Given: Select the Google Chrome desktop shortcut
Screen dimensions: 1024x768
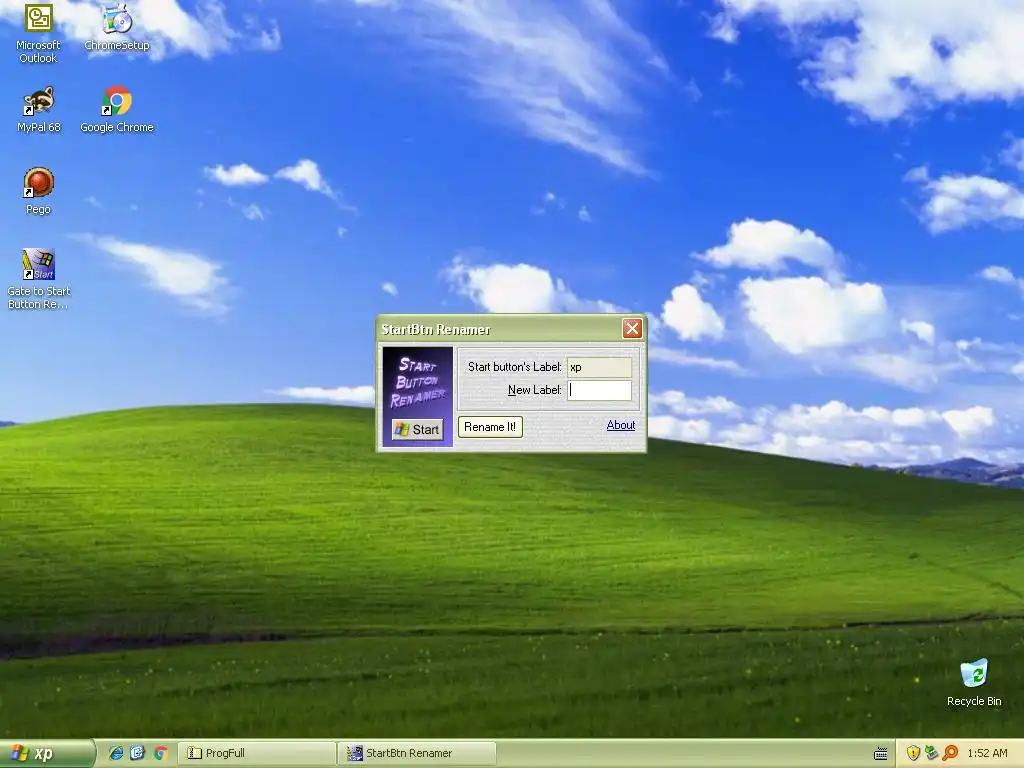Looking at the screenshot, I should 117,109.
